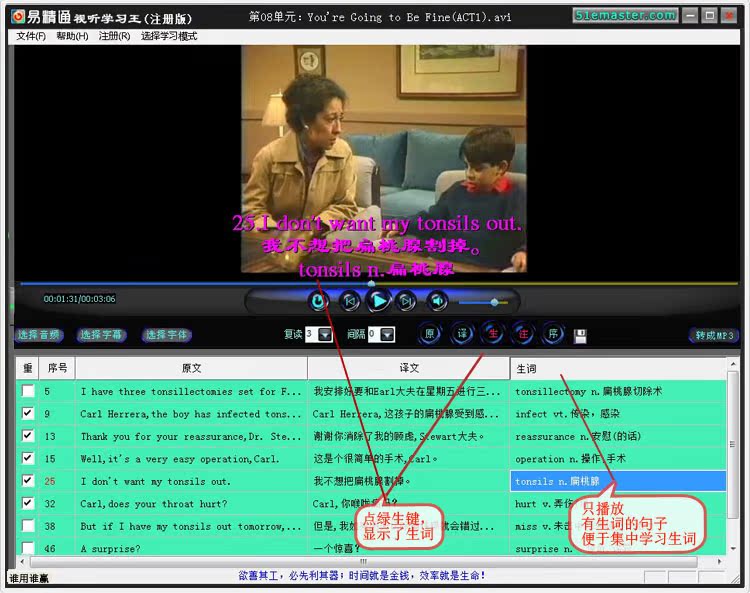
Task: Mute the audio with speaker icon
Action: point(437,301)
